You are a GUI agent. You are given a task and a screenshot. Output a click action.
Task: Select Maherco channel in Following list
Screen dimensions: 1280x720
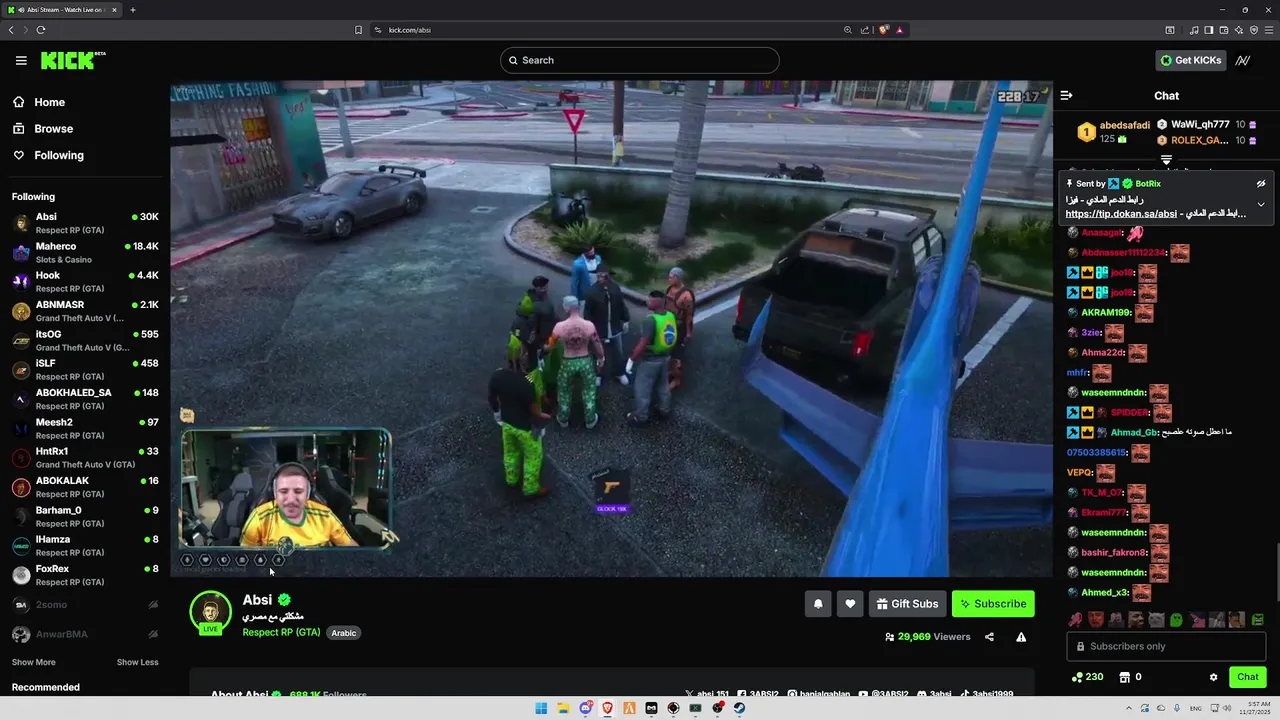pos(85,252)
